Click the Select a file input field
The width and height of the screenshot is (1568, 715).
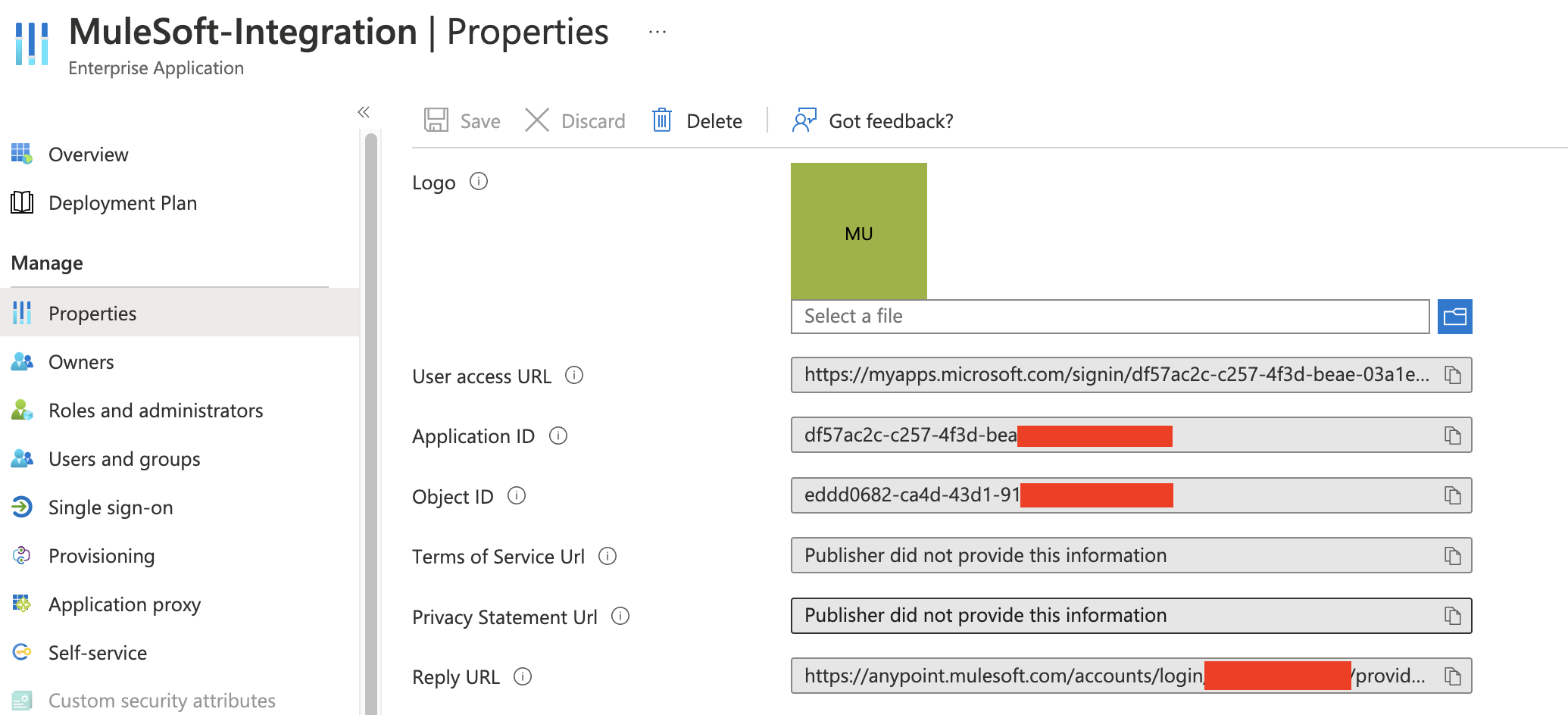1110,317
